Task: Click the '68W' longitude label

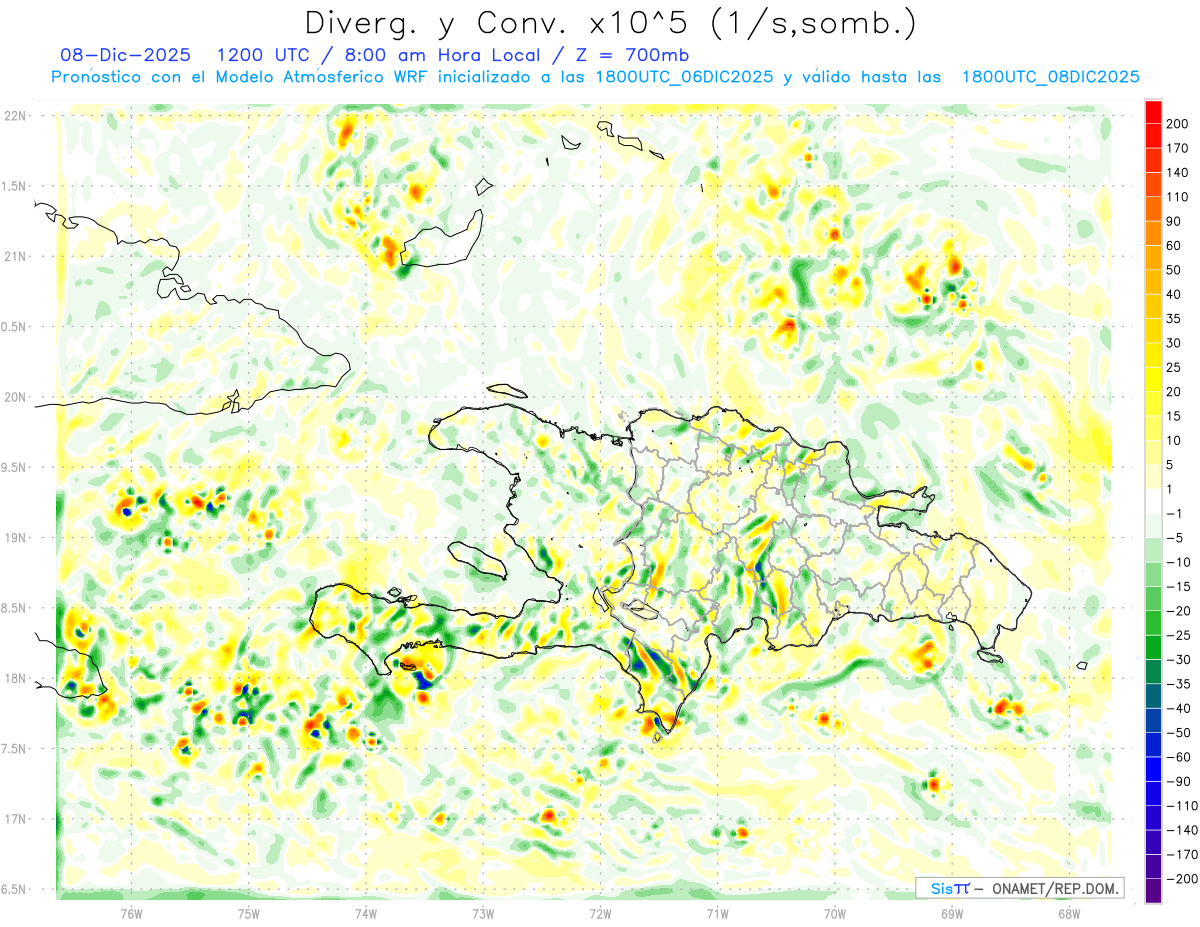Action: [x=1069, y=913]
